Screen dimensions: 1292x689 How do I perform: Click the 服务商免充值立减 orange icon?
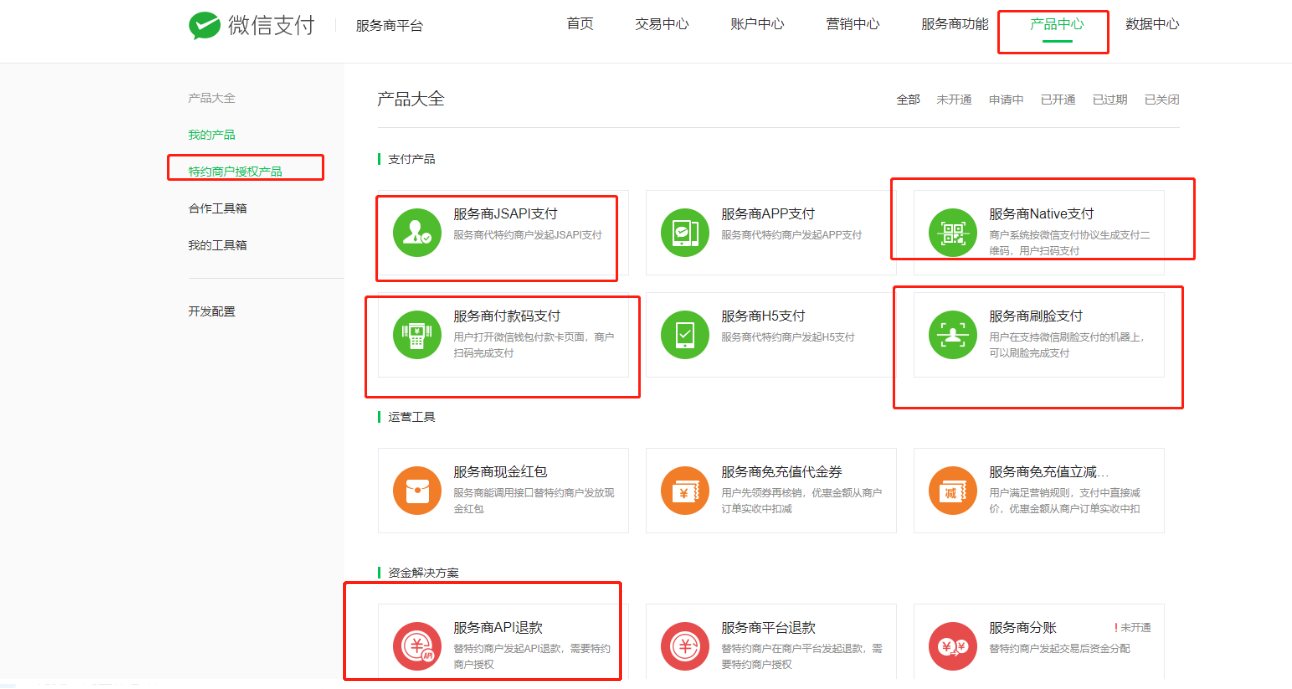click(953, 491)
